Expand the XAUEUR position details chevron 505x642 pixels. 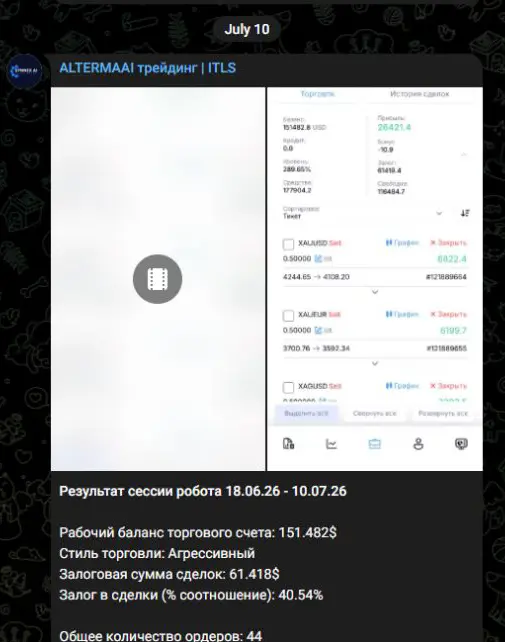[375, 364]
